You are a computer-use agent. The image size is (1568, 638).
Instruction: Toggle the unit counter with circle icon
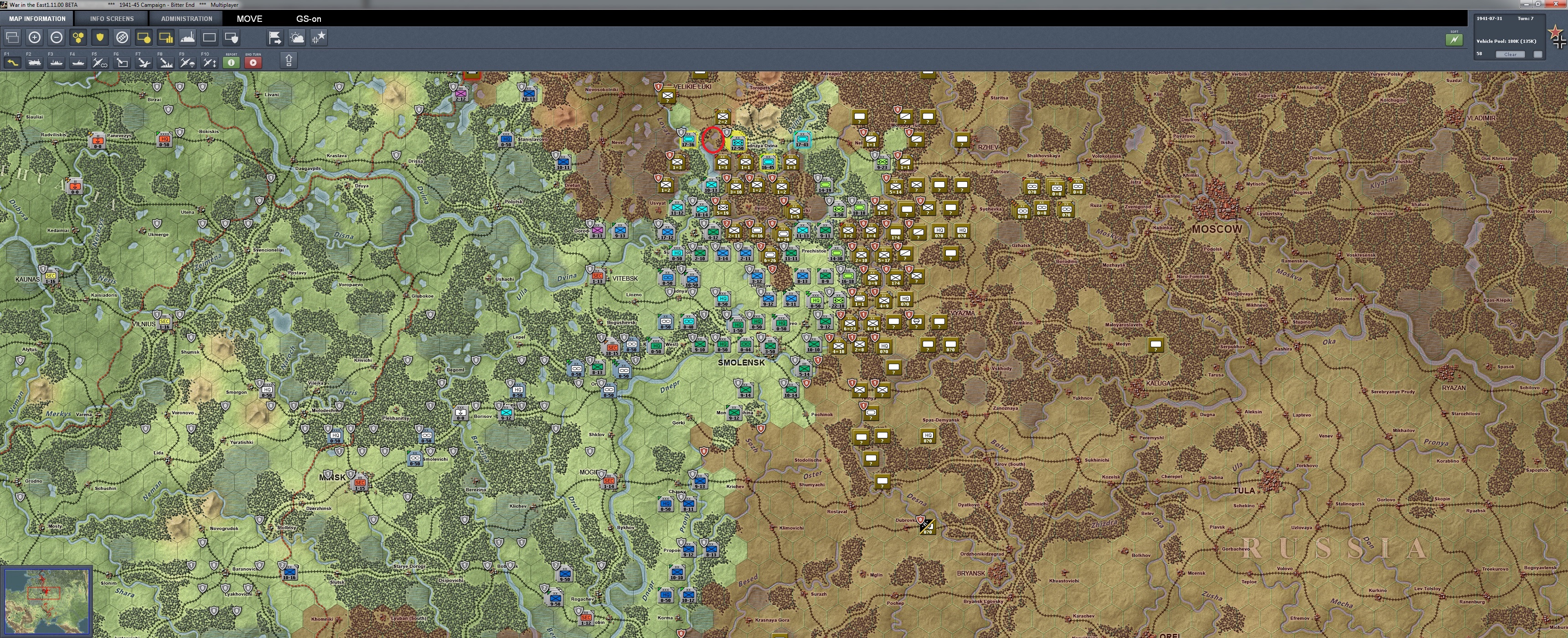pos(144,38)
